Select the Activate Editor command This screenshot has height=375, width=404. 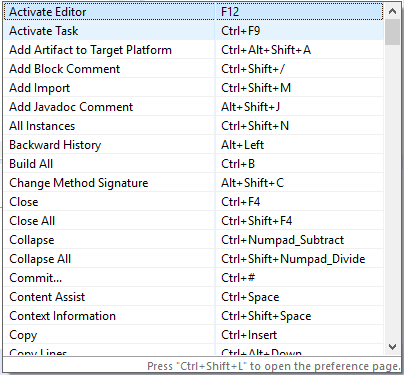point(193,12)
